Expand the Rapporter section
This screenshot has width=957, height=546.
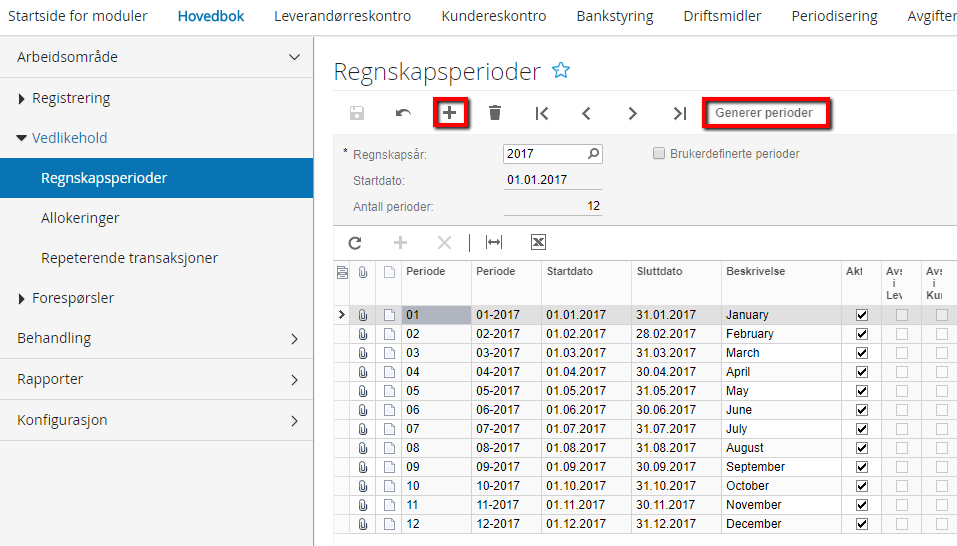point(294,379)
